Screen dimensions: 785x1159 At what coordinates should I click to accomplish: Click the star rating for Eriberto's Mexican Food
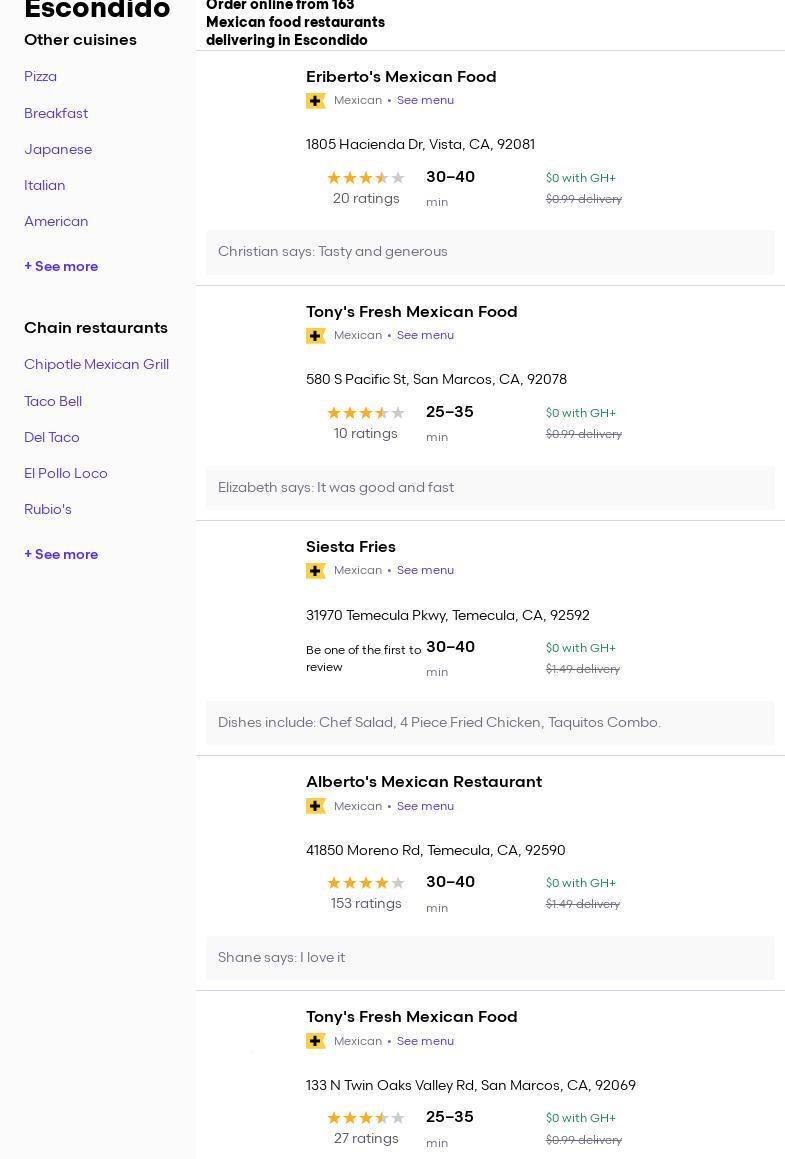pyautogui.click(x=366, y=178)
